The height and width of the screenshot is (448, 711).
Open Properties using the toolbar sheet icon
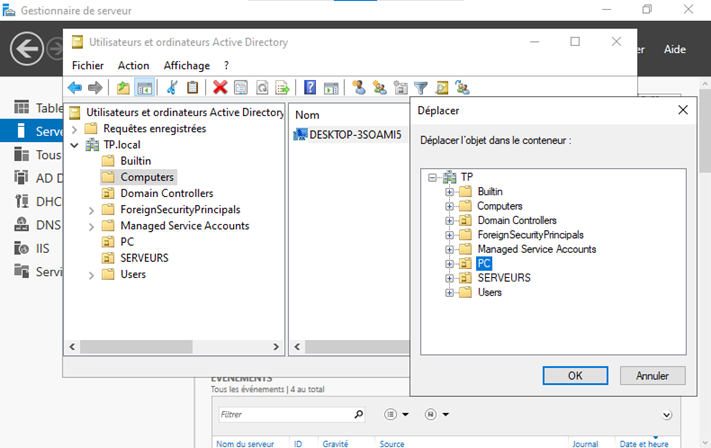click(241, 87)
